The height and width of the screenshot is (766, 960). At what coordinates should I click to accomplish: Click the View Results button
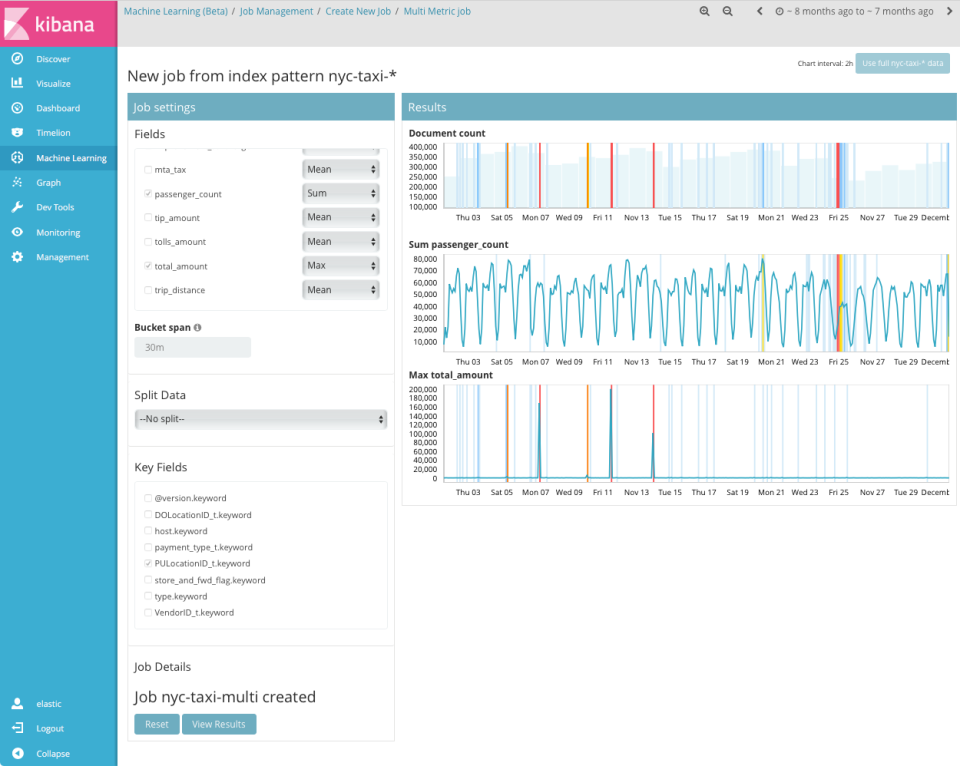click(219, 723)
